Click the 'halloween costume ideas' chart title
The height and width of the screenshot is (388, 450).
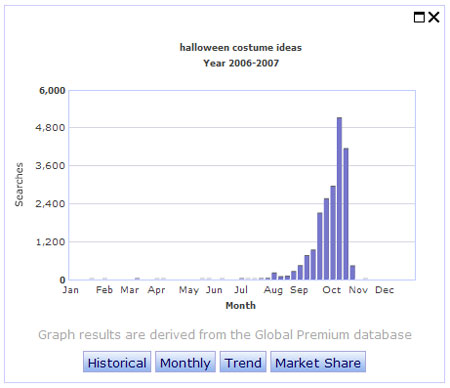(x=241, y=48)
